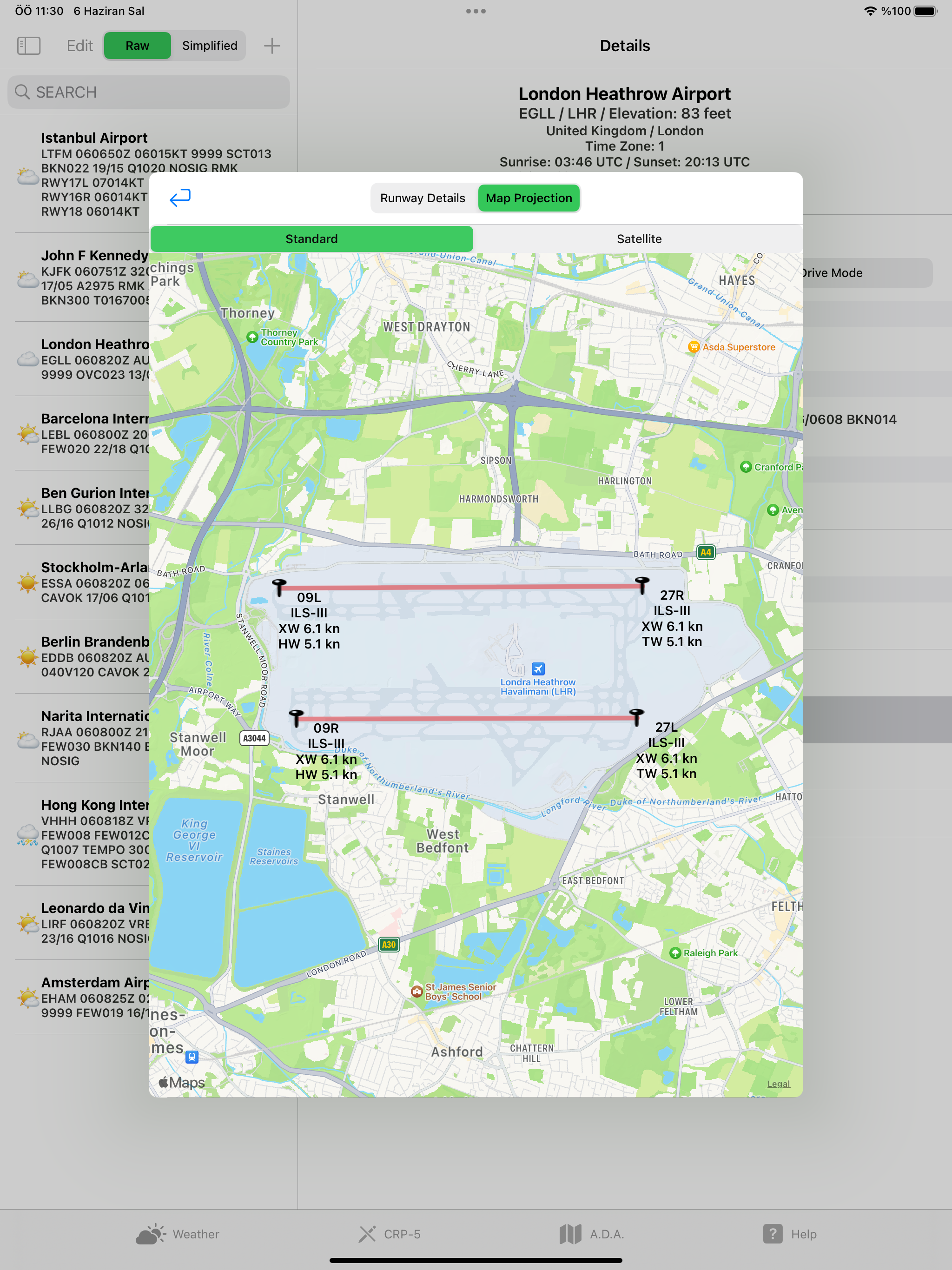
Task: Tap the A4 road shield on map
Action: tap(706, 552)
